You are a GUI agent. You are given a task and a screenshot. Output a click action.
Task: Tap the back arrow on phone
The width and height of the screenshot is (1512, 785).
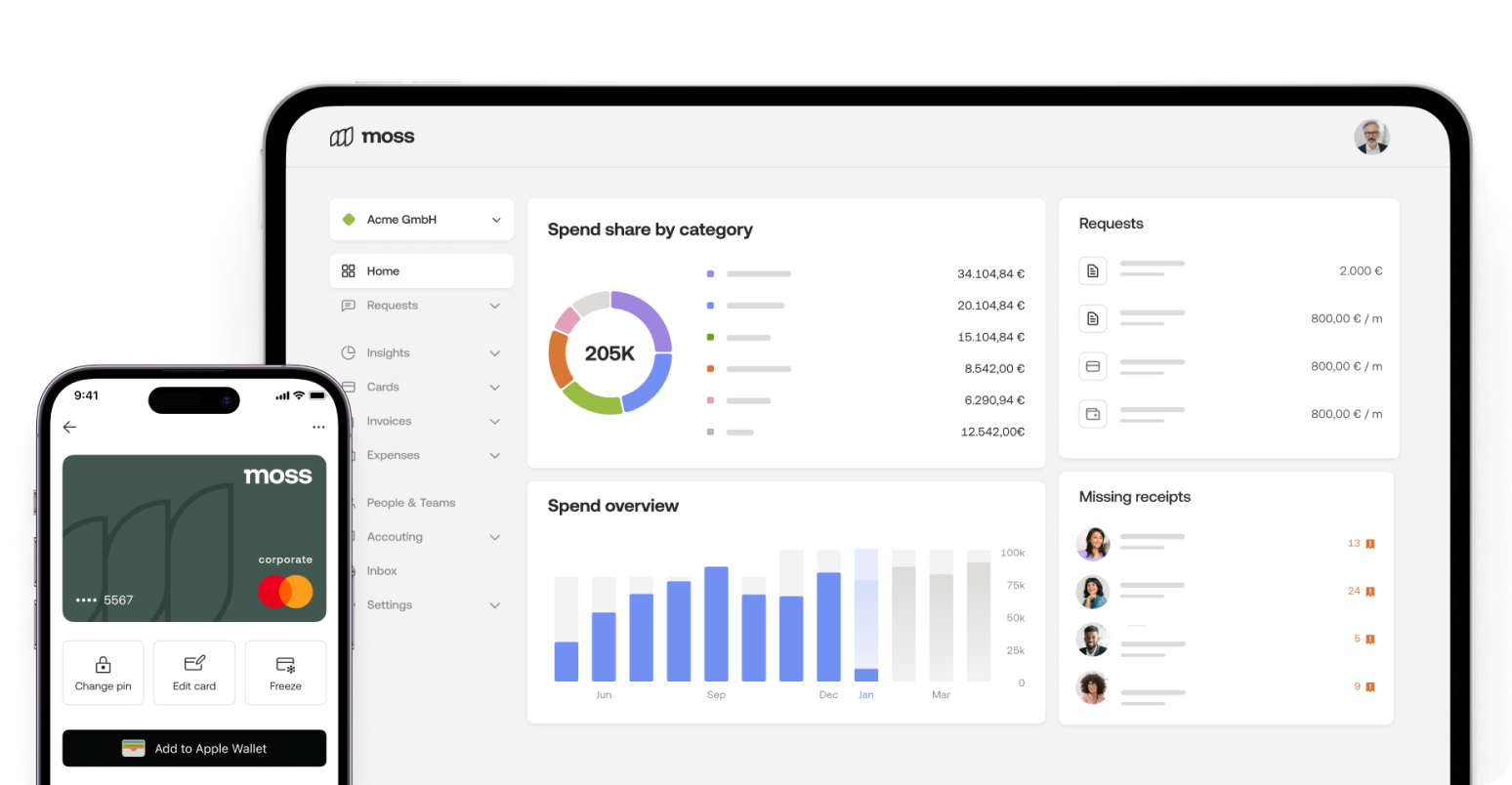coord(69,427)
